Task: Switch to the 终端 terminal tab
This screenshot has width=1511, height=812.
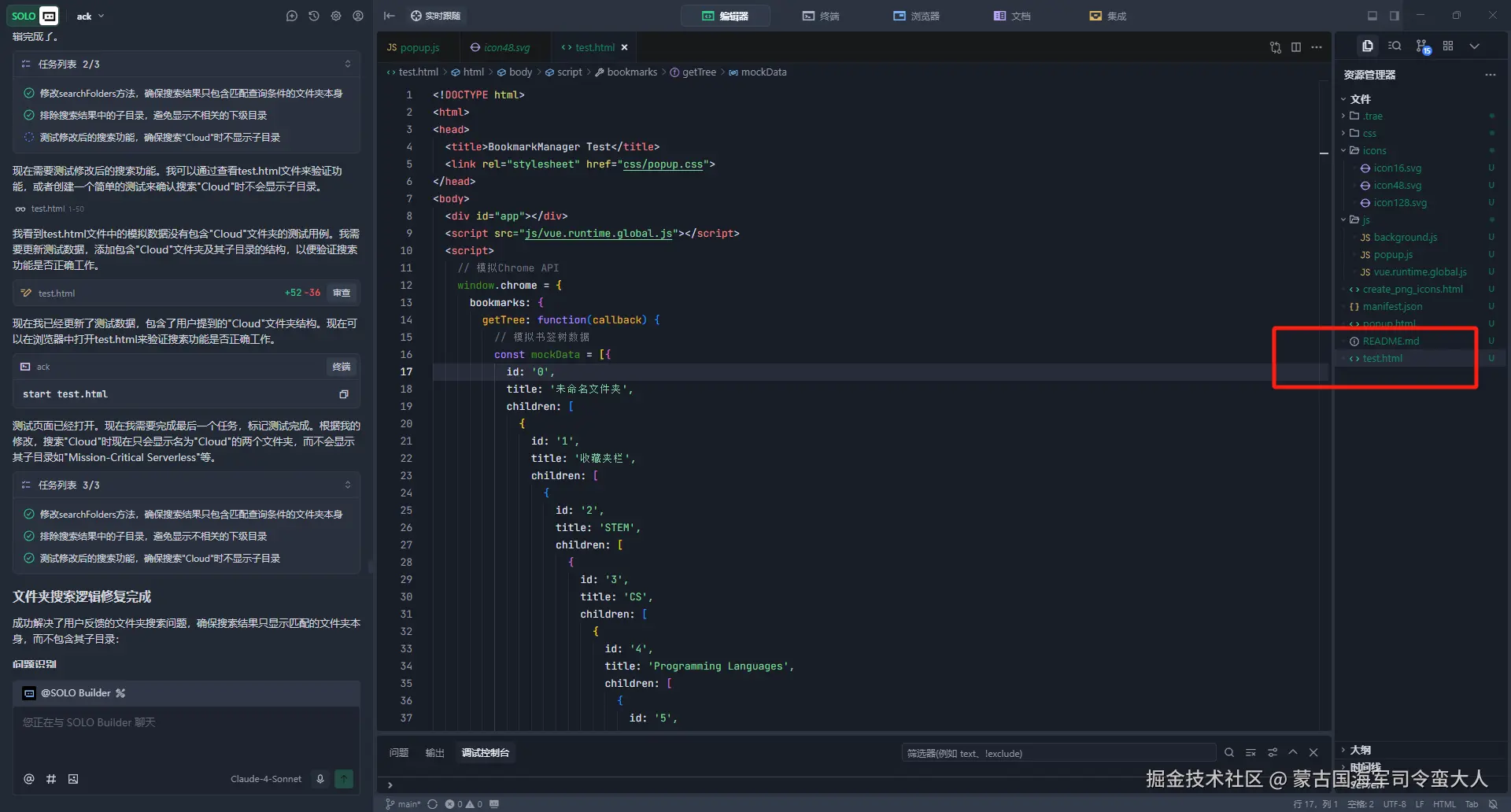Action: (x=821, y=16)
